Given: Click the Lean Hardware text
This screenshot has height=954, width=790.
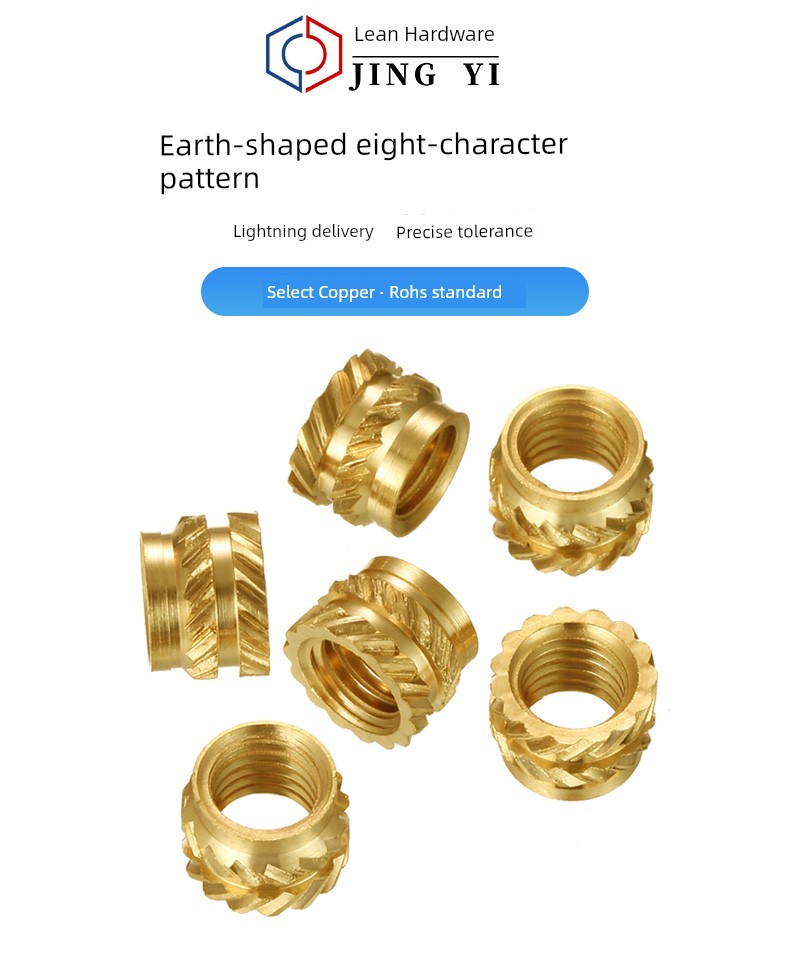Looking at the screenshot, I should click(424, 35).
